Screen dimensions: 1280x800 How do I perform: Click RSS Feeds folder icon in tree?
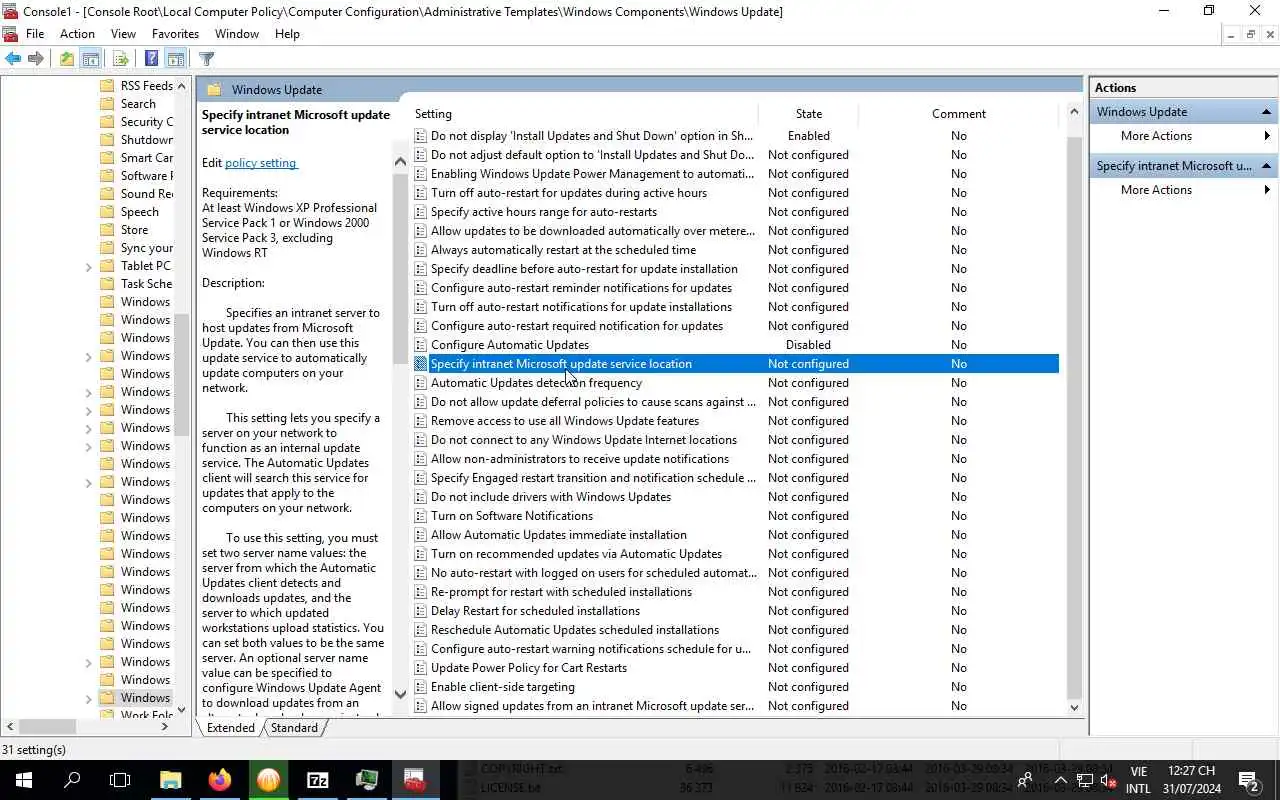point(108,86)
